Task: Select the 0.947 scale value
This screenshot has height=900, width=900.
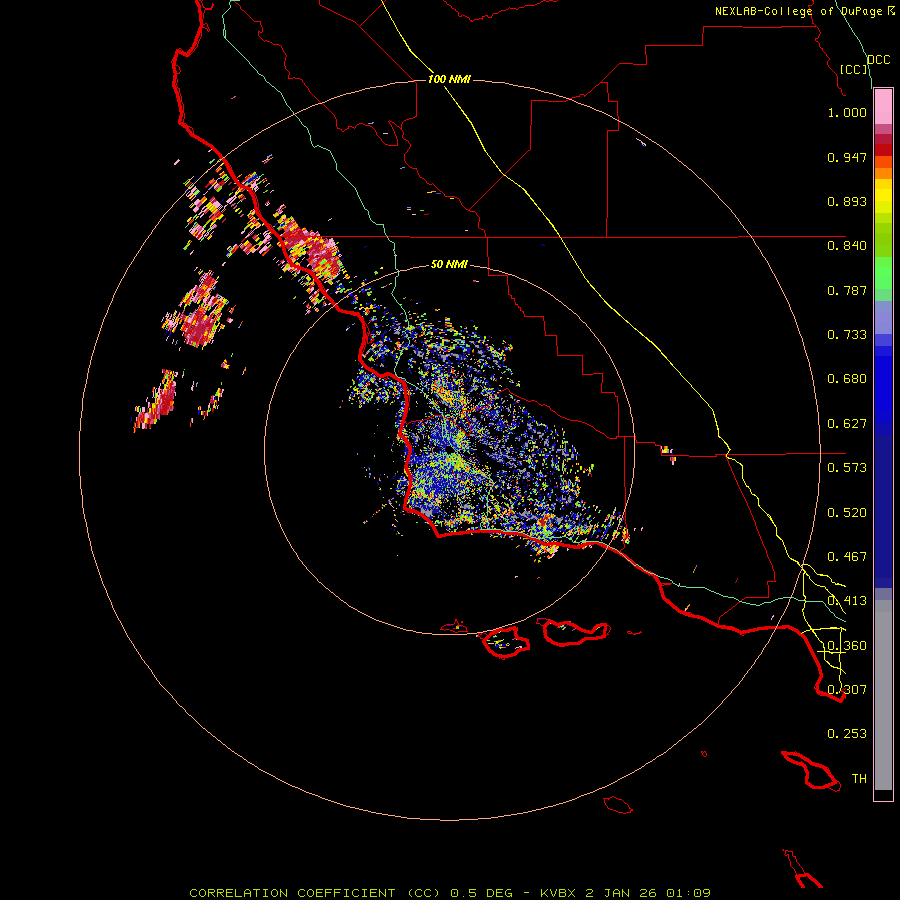Action: 847,157
